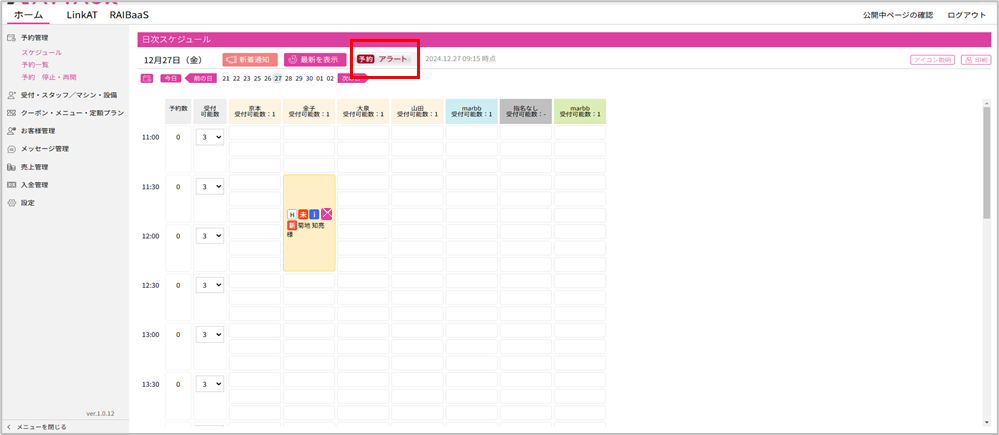Click the 新着通知 button

click(x=249, y=60)
